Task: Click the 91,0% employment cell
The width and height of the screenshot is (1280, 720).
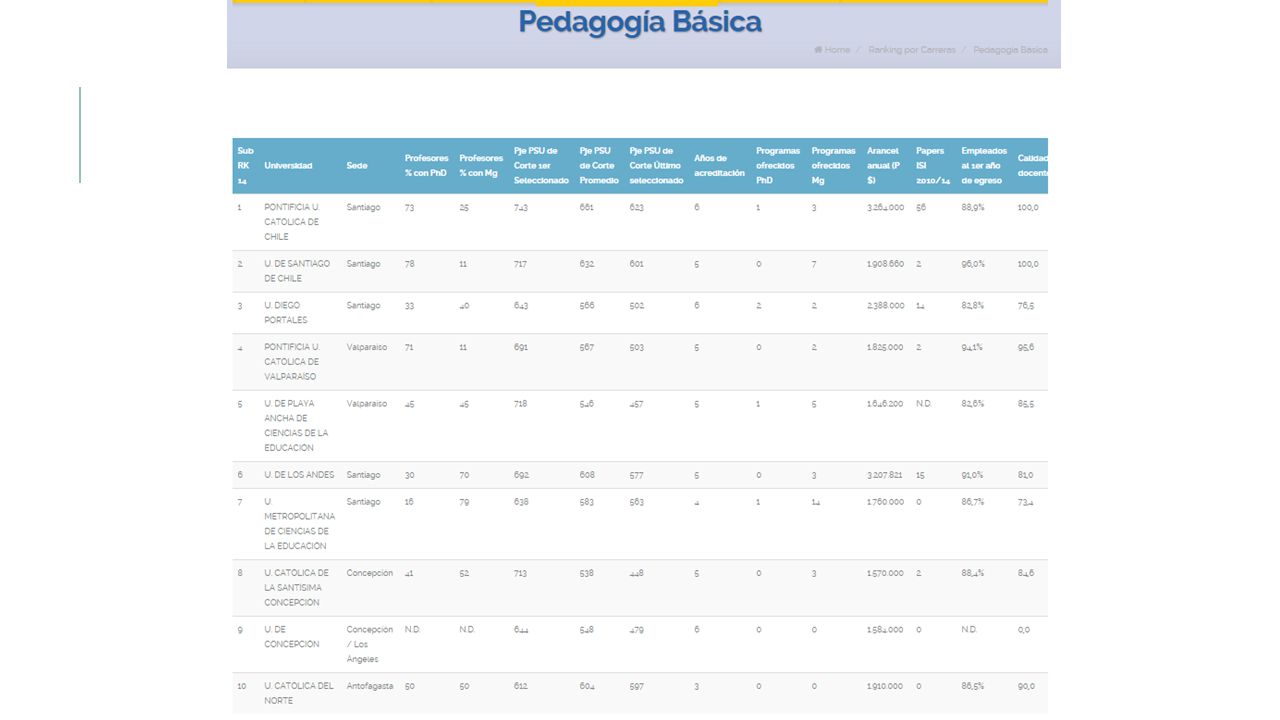Action: (972, 475)
